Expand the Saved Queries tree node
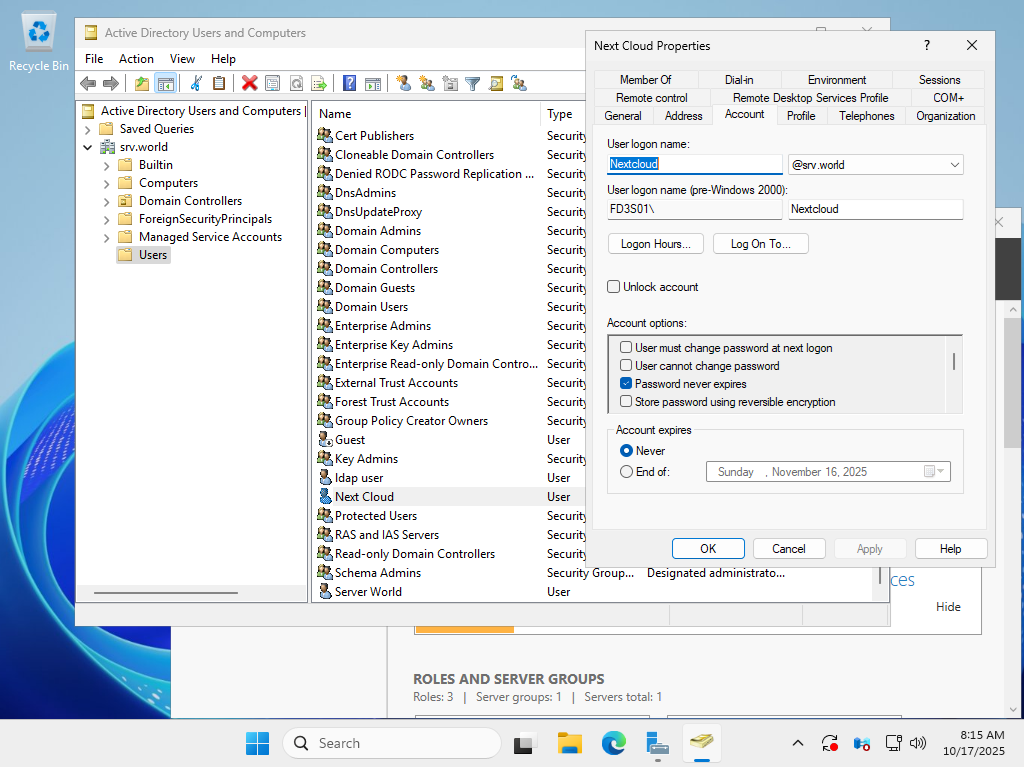Image resolution: width=1024 pixels, height=767 pixels. click(x=88, y=129)
